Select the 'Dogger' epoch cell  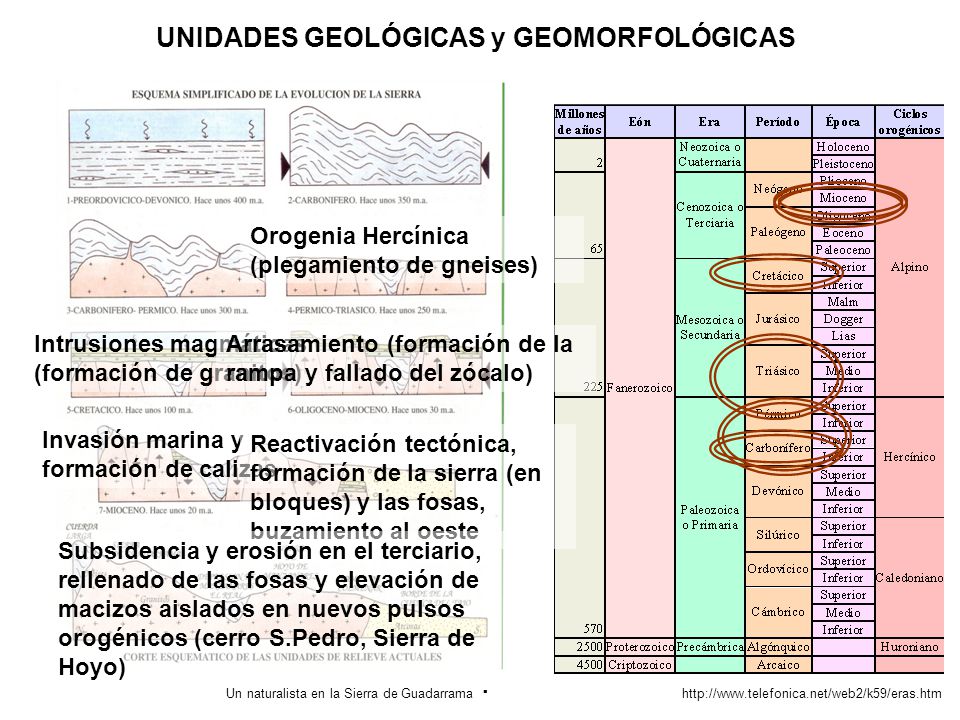pyautogui.click(x=843, y=319)
